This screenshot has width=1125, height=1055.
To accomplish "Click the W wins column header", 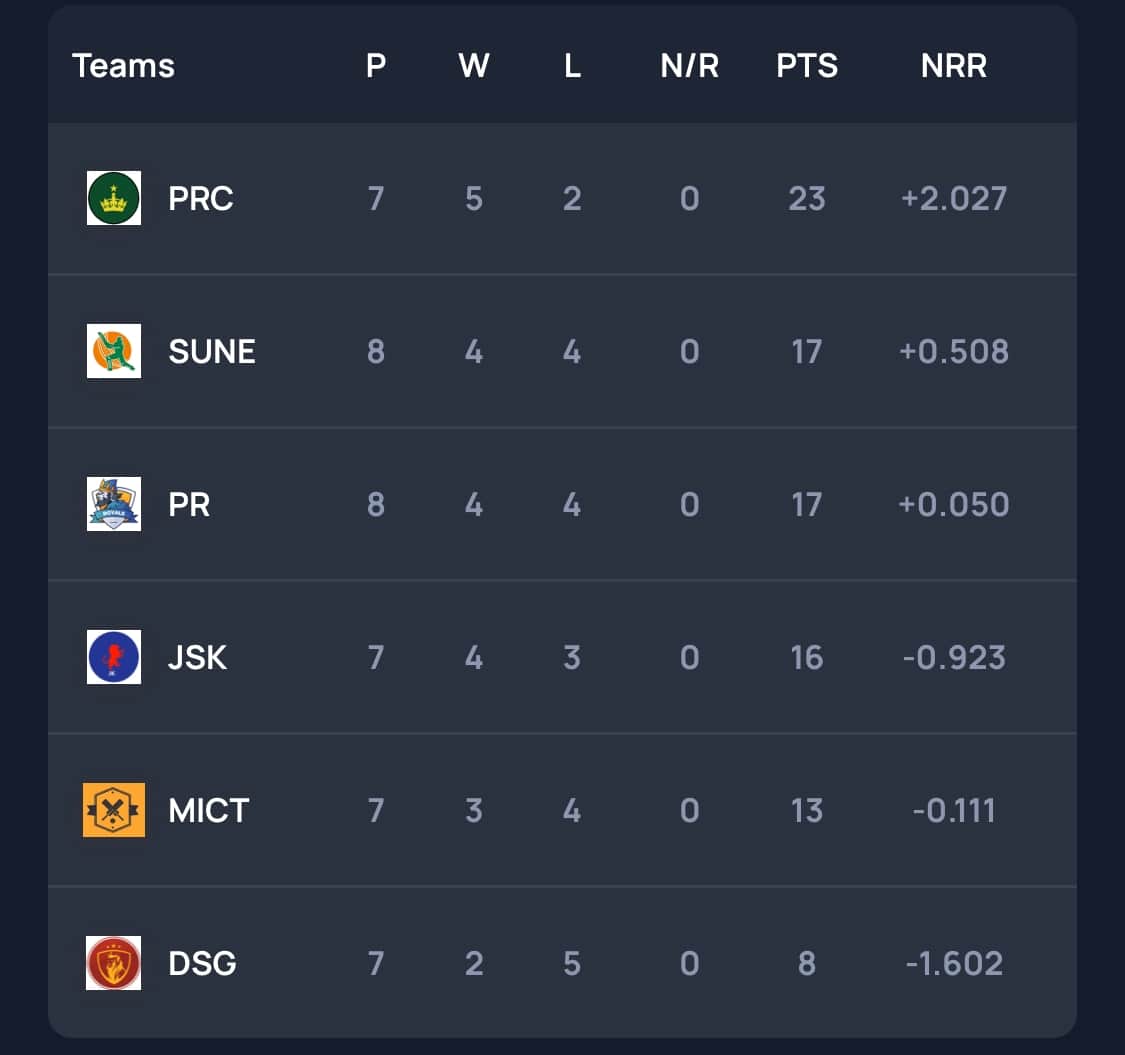I will pos(474,66).
